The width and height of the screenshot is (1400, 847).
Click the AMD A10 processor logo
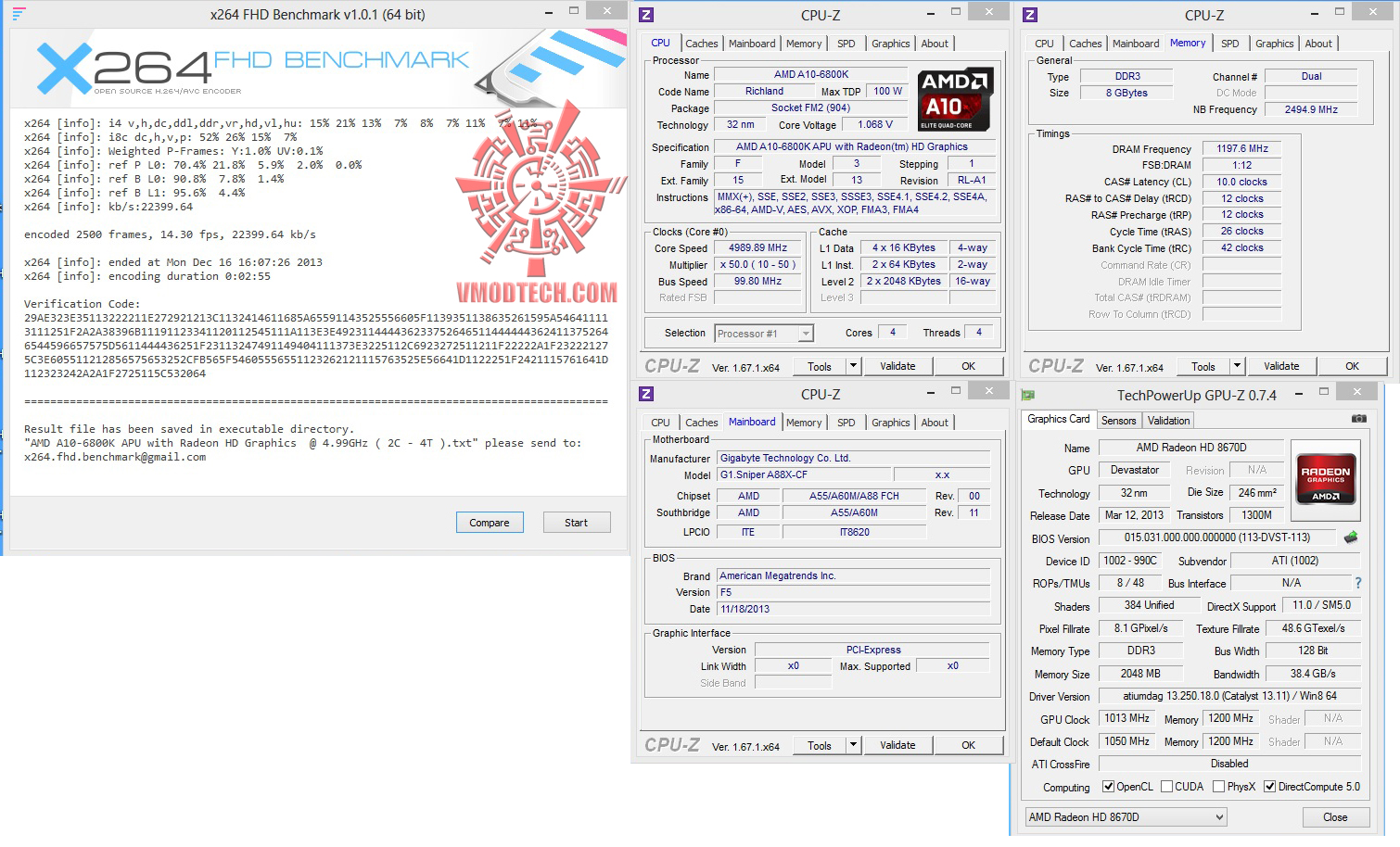(956, 99)
